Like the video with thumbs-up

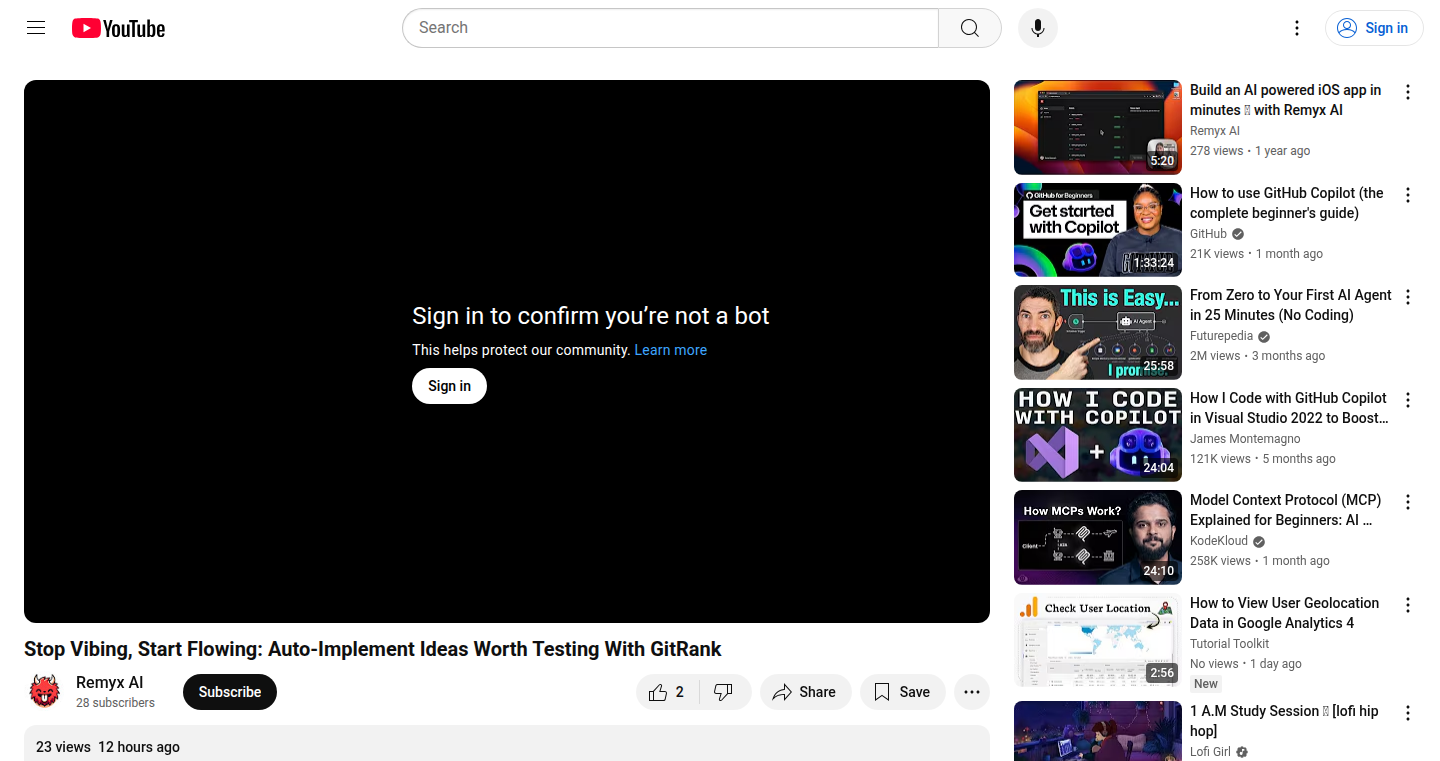667,692
